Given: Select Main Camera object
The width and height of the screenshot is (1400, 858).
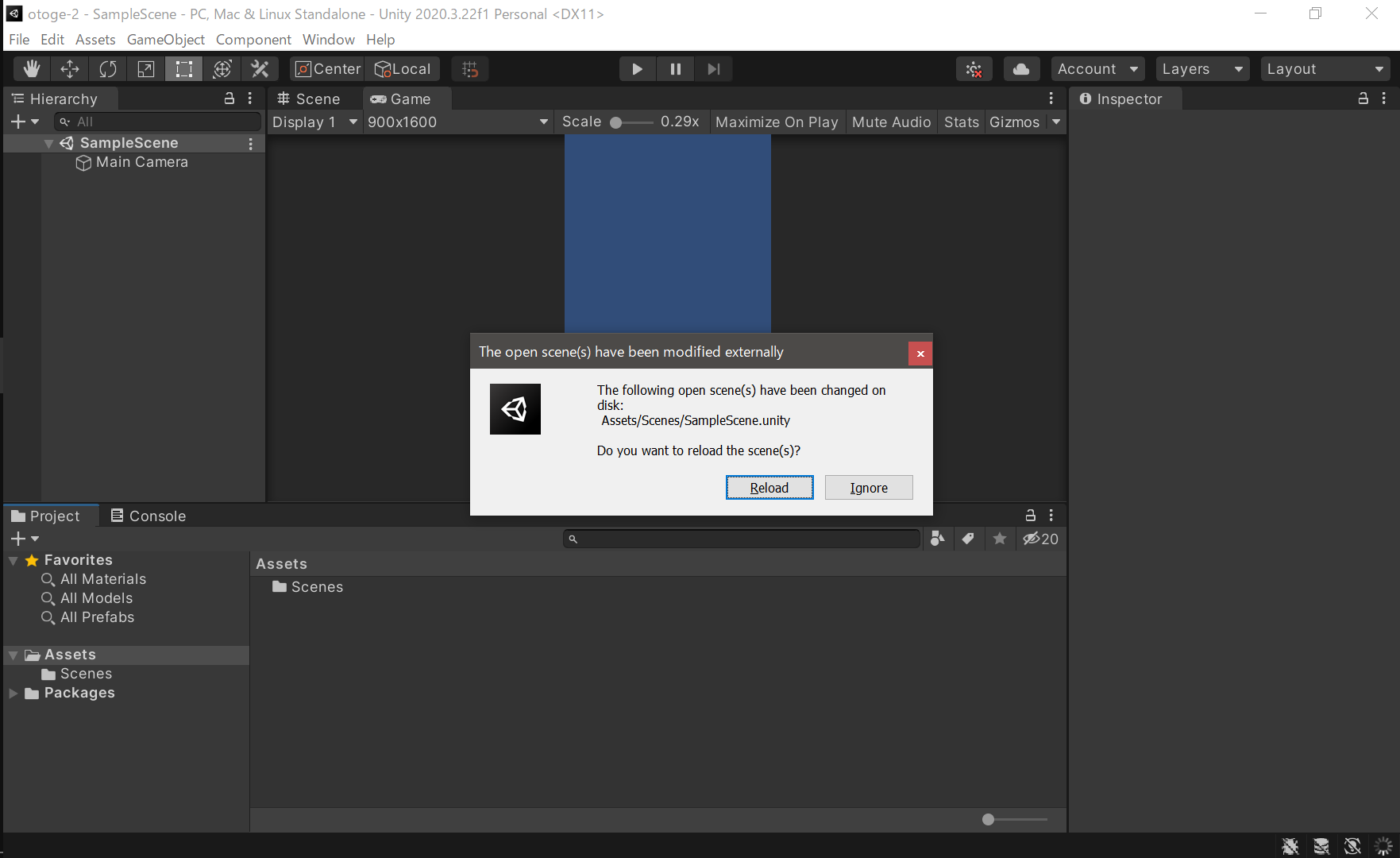Looking at the screenshot, I should tap(134, 162).
